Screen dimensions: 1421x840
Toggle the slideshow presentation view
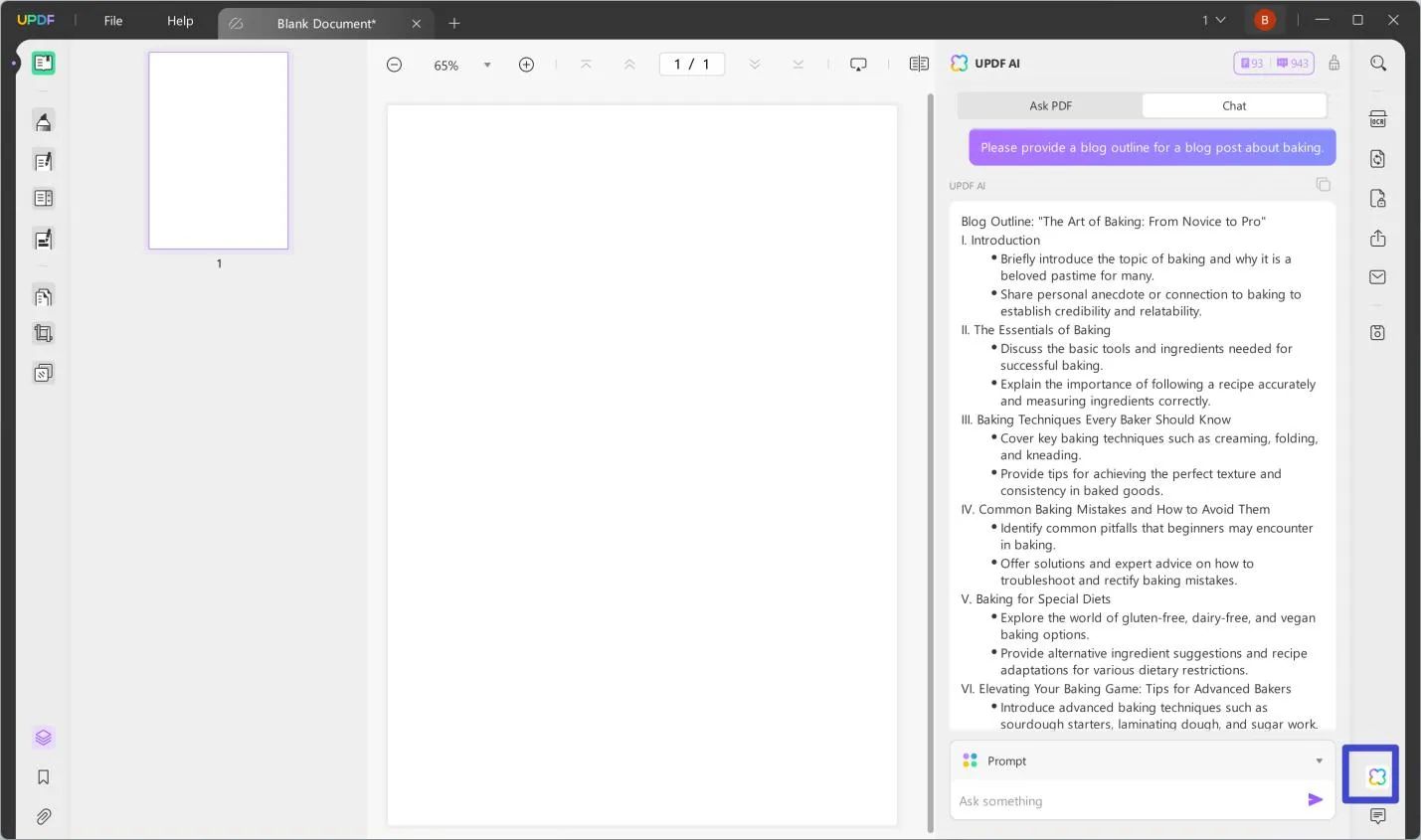pos(858,65)
